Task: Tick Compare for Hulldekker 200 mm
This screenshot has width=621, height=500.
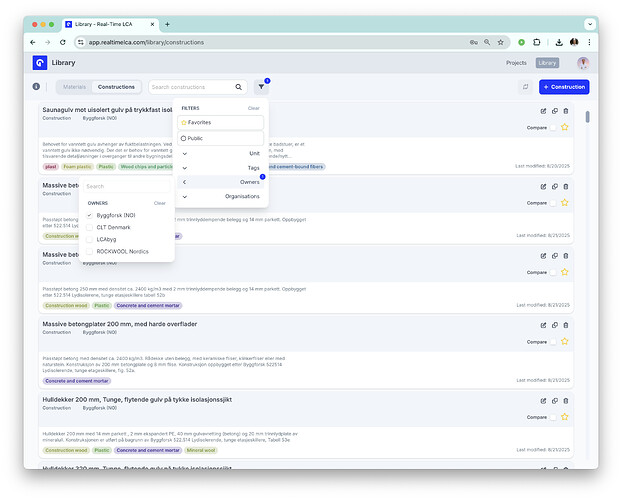Action: pyautogui.click(x=553, y=417)
